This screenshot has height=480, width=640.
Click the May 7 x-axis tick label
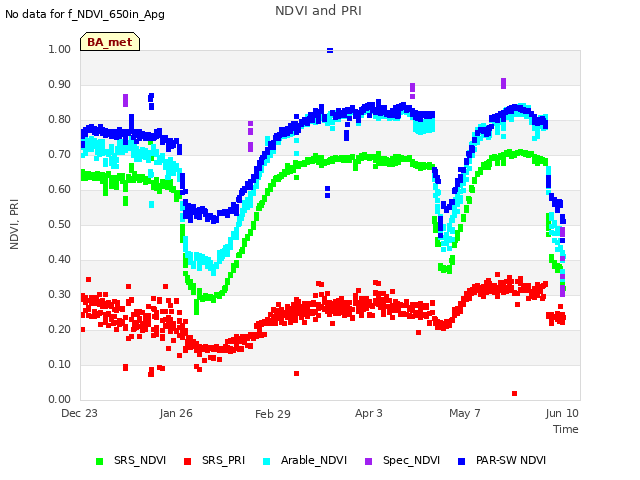[x=464, y=413]
